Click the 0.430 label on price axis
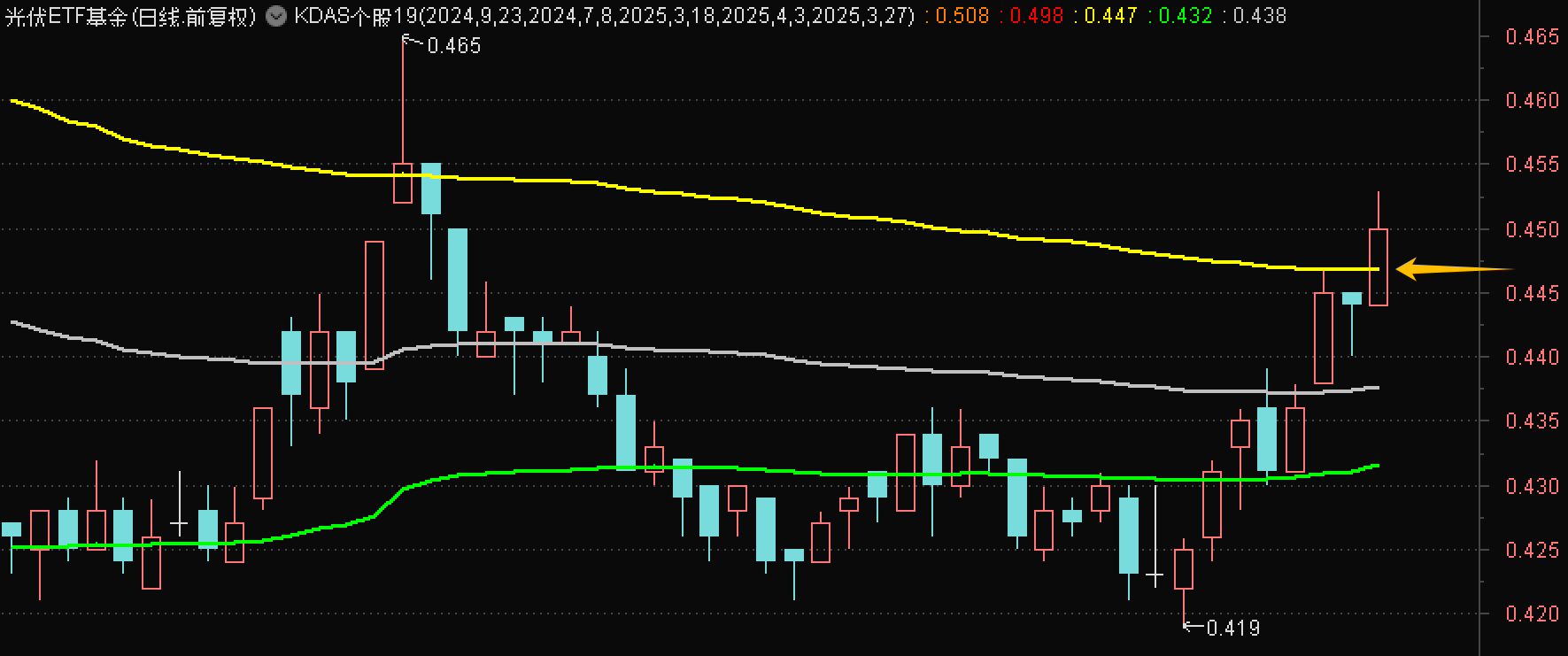The width and height of the screenshot is (1568, 656). tap(1533, 487)
